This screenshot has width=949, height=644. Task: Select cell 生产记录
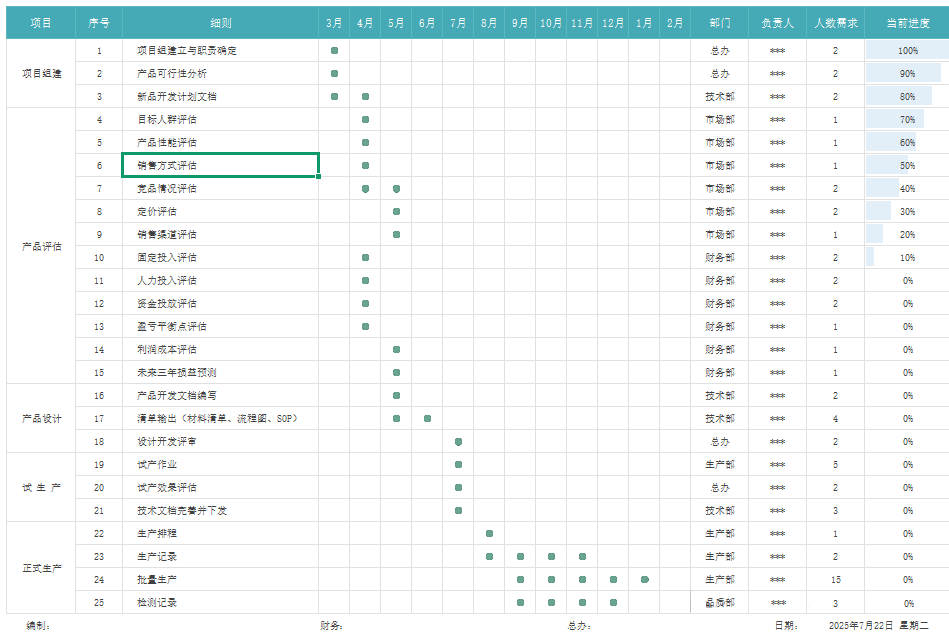(x=220, y=557)
